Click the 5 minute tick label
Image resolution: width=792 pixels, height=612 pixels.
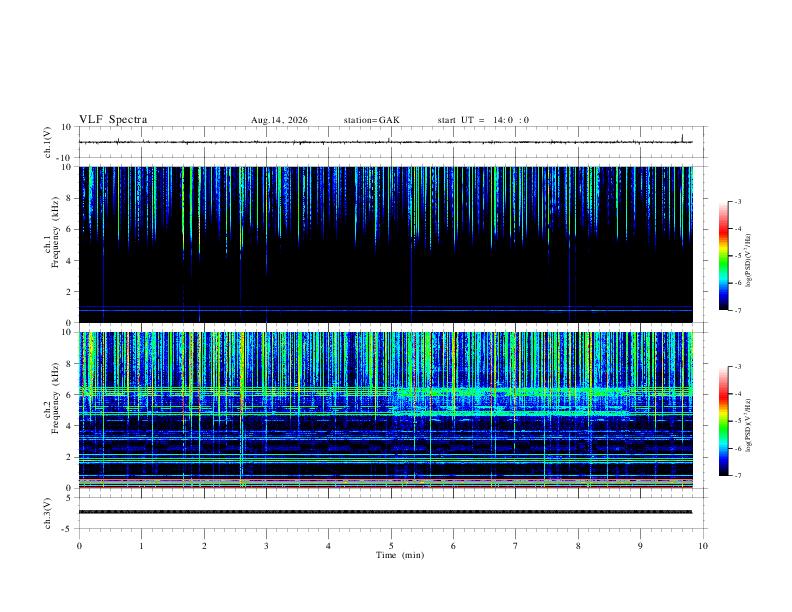coord(391,546)
